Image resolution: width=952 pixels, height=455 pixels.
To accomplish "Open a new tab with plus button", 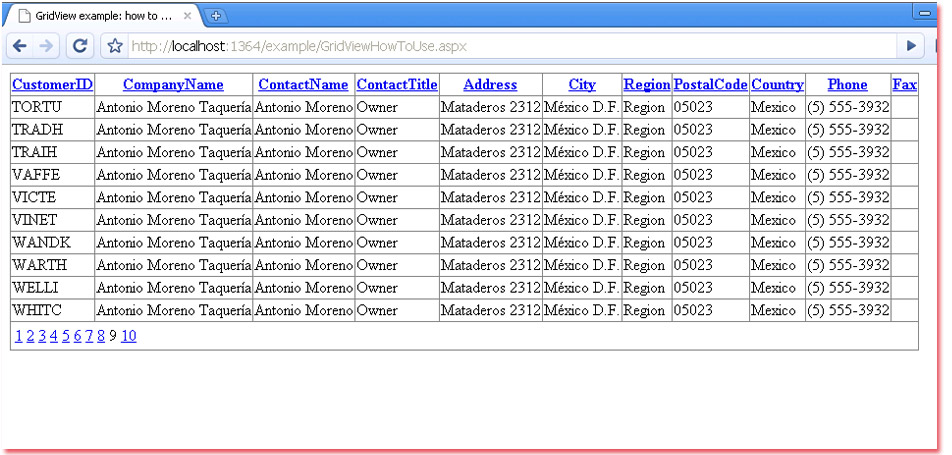I will coord(216,16).
